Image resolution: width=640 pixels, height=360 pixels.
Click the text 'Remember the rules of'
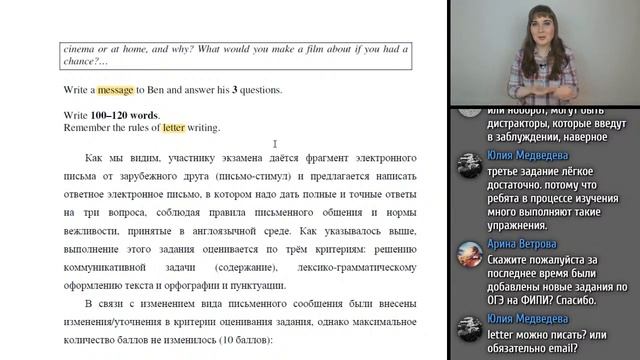[112, 128]
